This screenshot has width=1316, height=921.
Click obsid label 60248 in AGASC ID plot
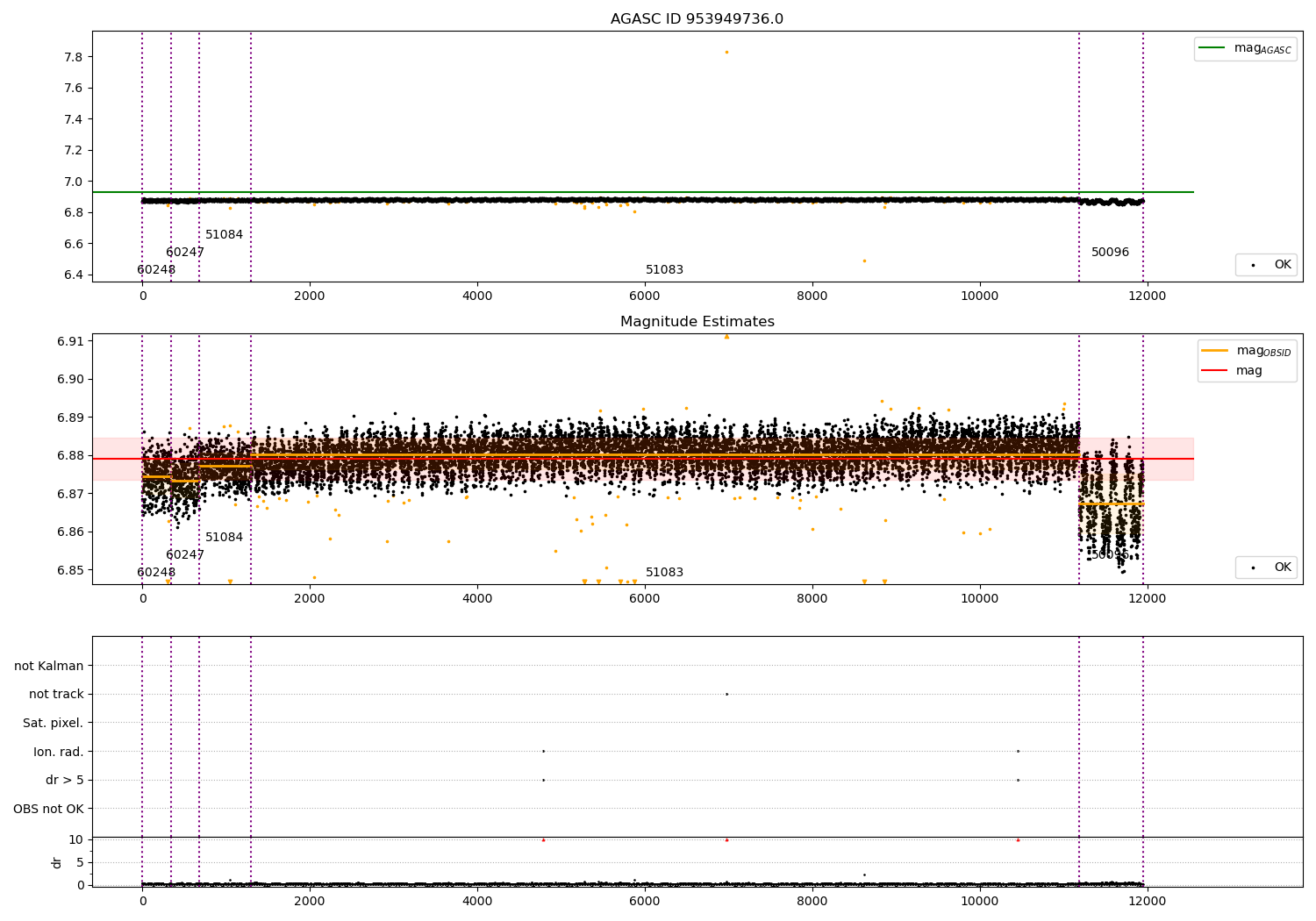point(156,270)
